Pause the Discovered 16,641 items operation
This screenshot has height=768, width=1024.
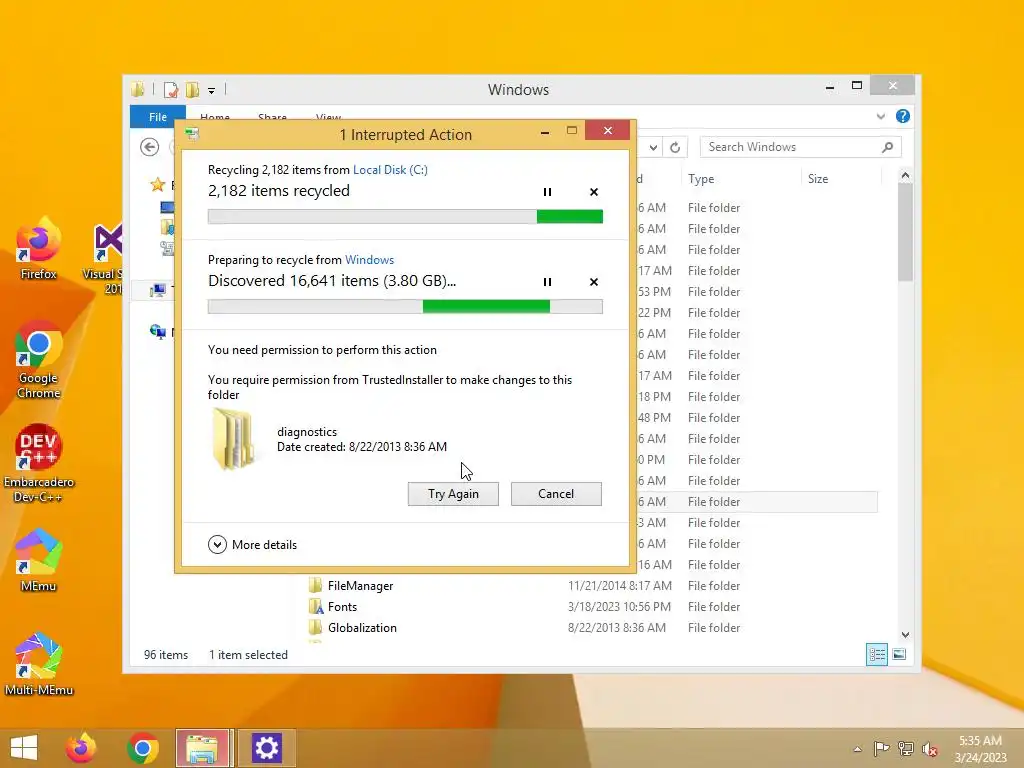point(547,282)
